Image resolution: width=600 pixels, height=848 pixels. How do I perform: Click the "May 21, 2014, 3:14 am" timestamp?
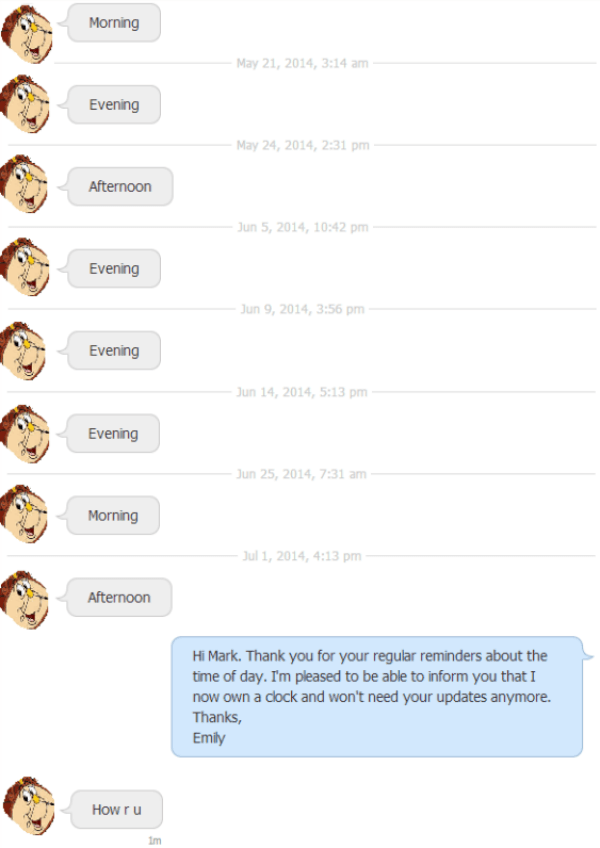pyautogui.click(x=302, y=63)
